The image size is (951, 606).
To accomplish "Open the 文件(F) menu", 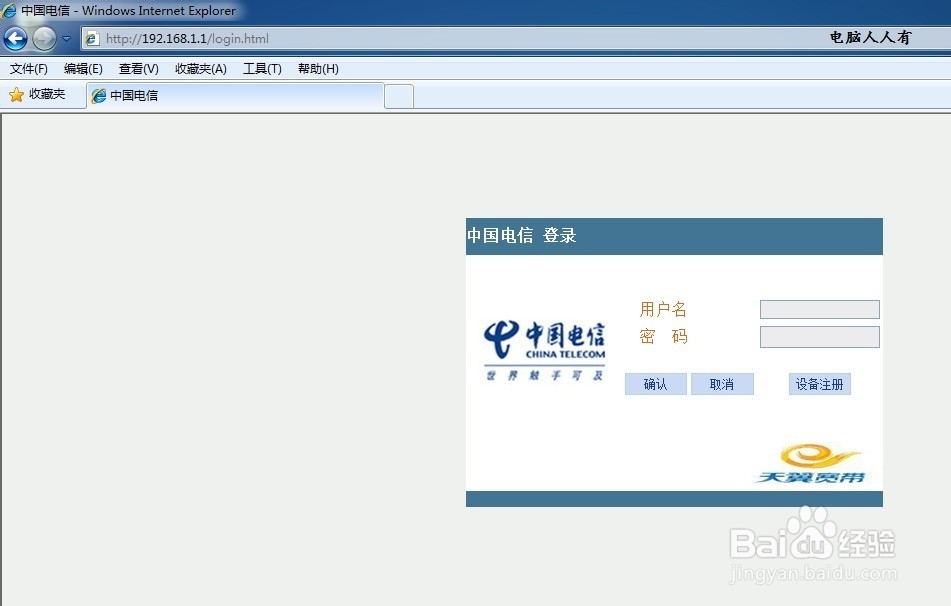I will click(27, 68).
